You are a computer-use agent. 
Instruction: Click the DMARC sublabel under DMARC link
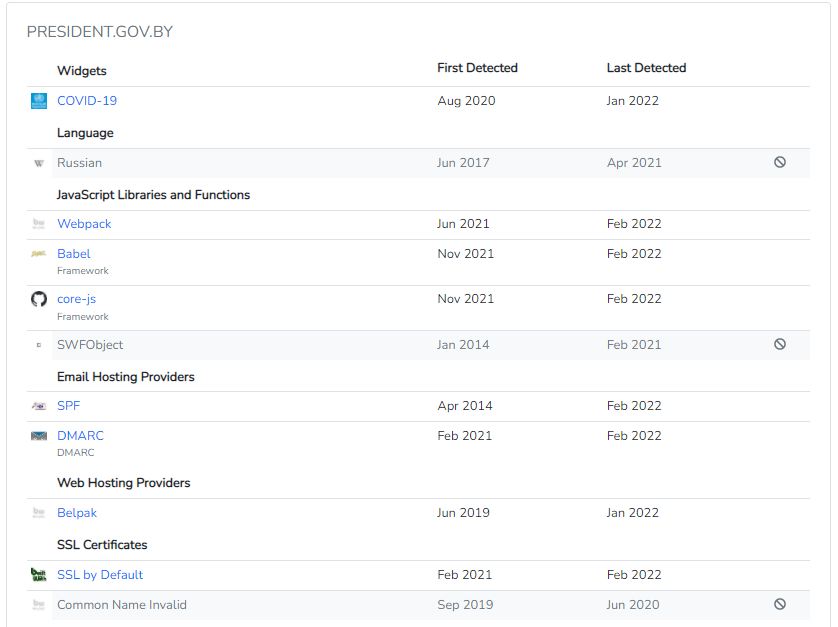[75, 452]
